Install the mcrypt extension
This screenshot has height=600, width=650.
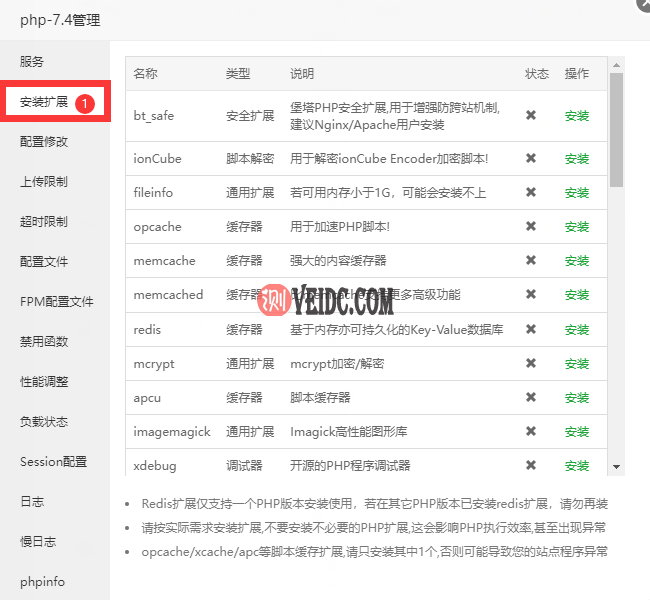click(x=577, y=363)
